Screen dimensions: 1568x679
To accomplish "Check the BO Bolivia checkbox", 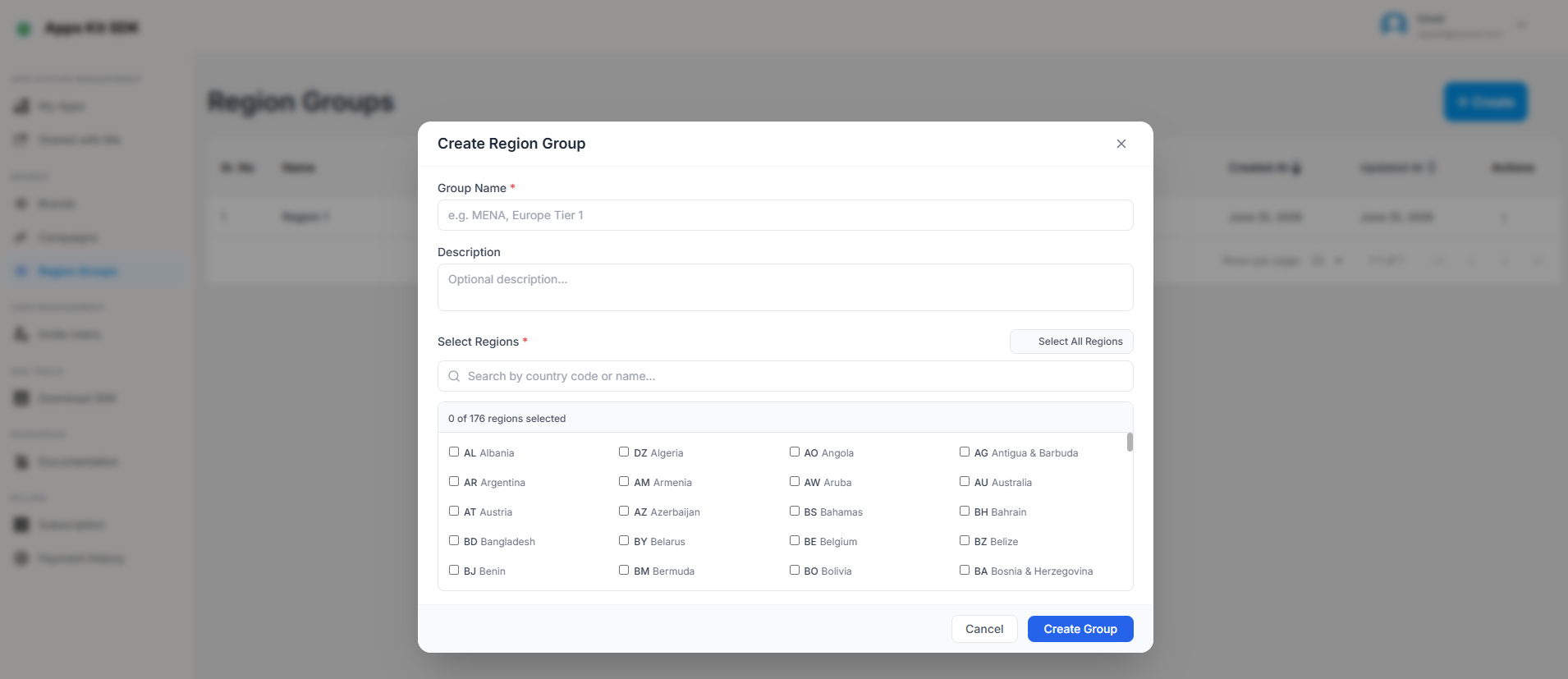I will pyautogui.click(x=795, y=570).
